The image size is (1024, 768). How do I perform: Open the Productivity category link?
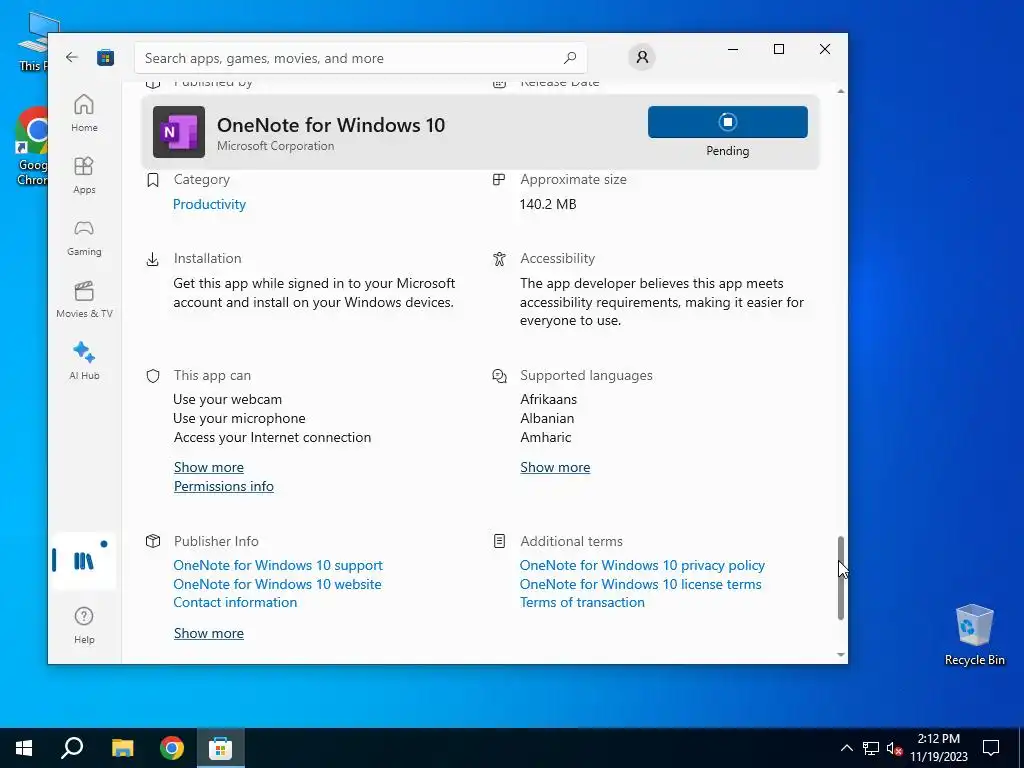click(209, 204)
